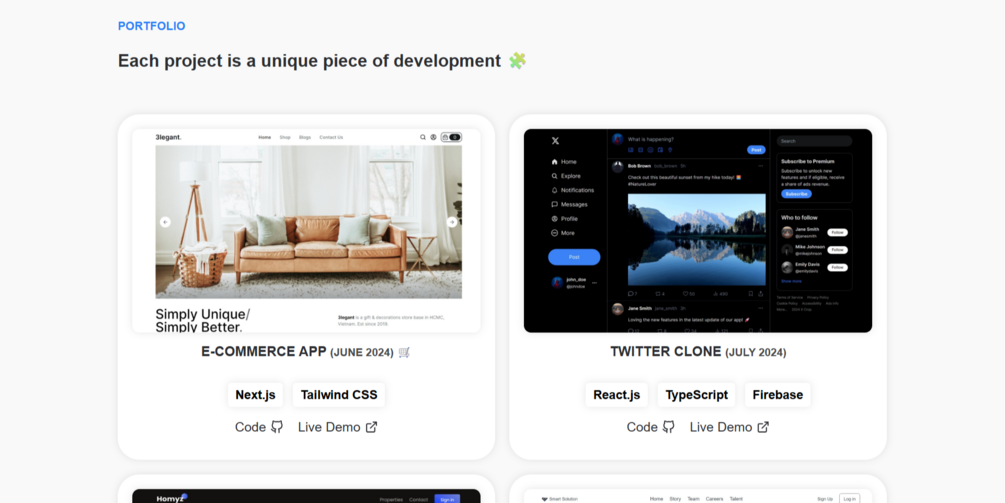Click Shop in the 3legant preview navigation
The image size is (1005, 503).
pos(285,137)
